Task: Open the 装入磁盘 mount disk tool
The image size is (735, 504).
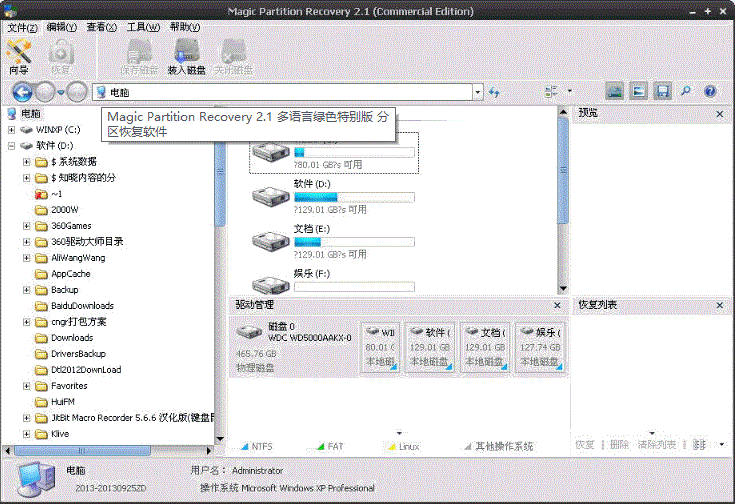Action: click(x=187, y=57)
